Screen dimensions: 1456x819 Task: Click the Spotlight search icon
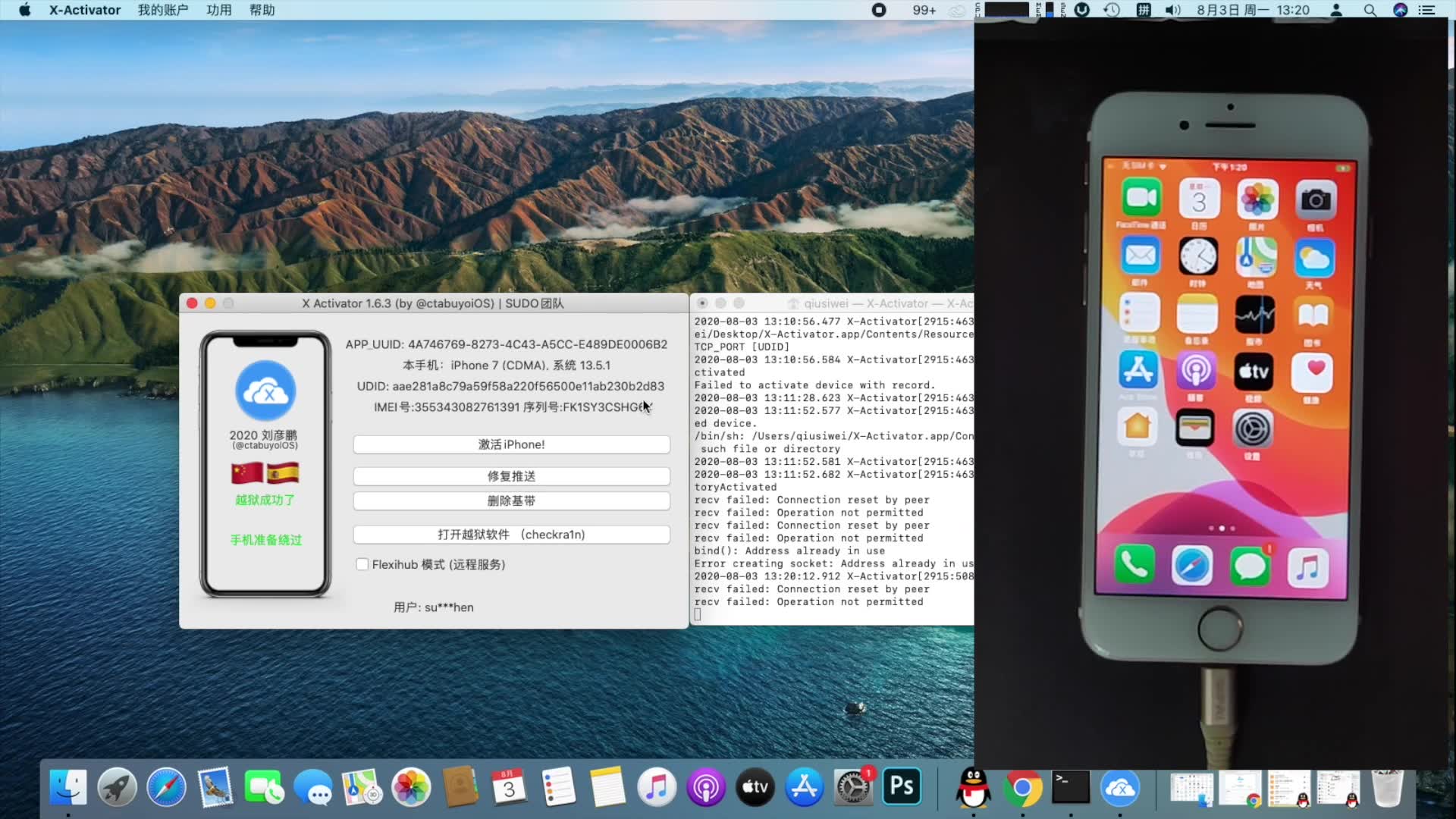point(1370,10)
